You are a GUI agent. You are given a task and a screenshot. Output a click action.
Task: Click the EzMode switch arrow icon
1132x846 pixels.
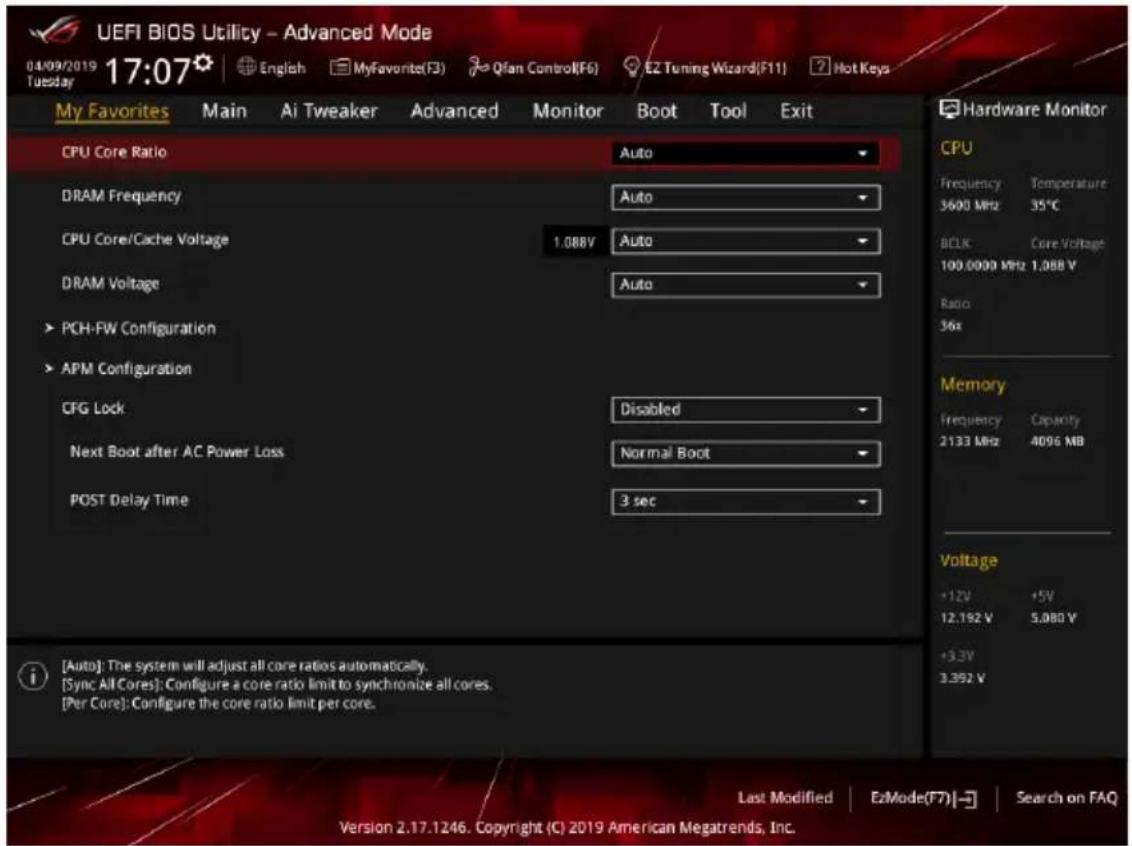click(965, 798)
